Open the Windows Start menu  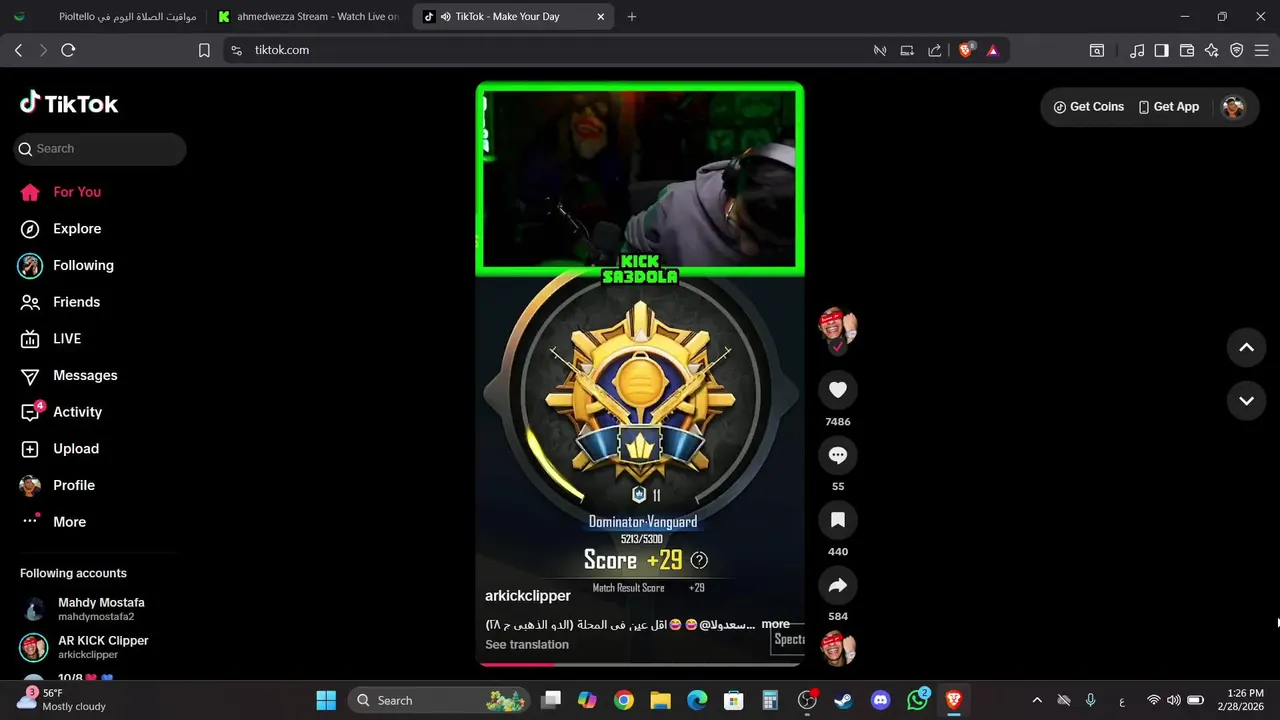326,701
